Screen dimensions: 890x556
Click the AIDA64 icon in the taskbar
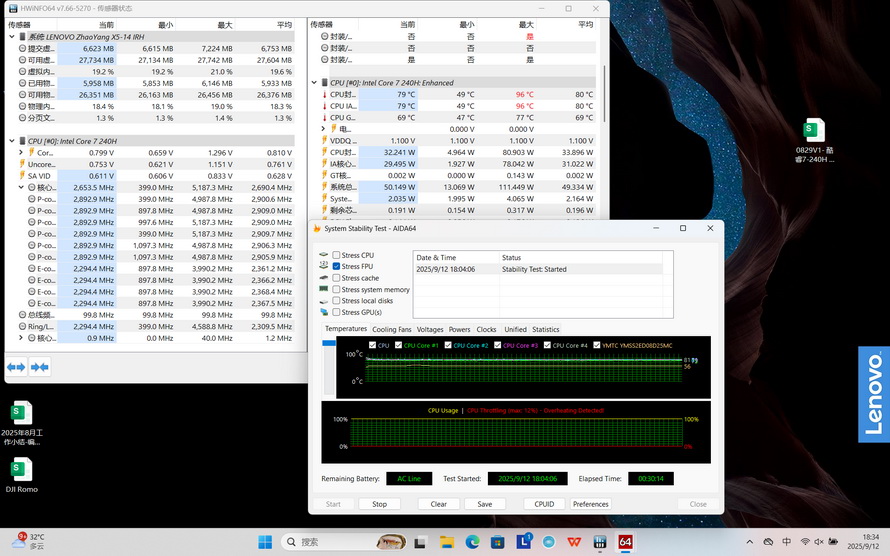(625, 542)
